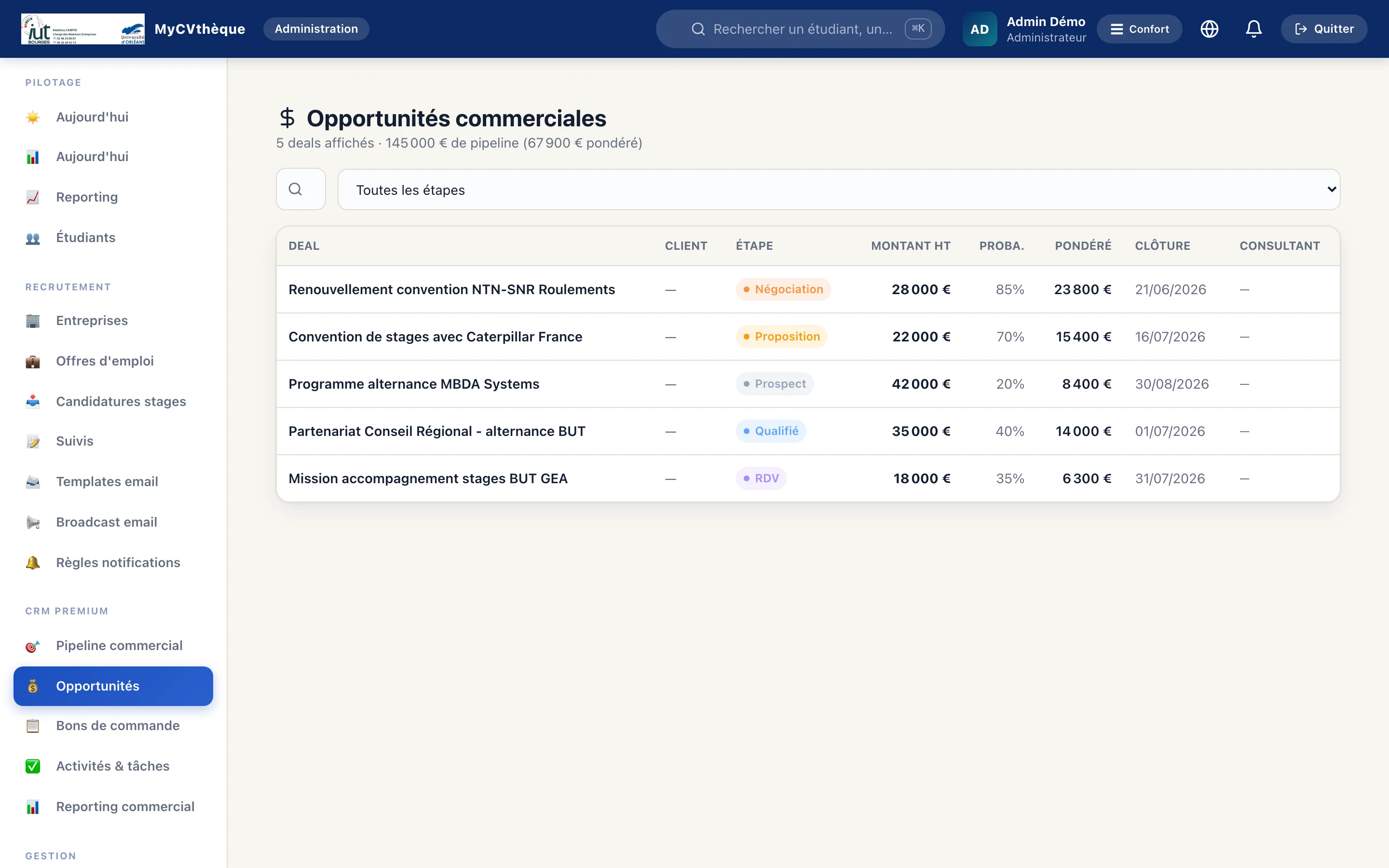Open deal Partenariat Conseil Régional - alternance BUT
Image resolution: width=1389 pixels, height=868 pixels.
click(x=437, y=431)
